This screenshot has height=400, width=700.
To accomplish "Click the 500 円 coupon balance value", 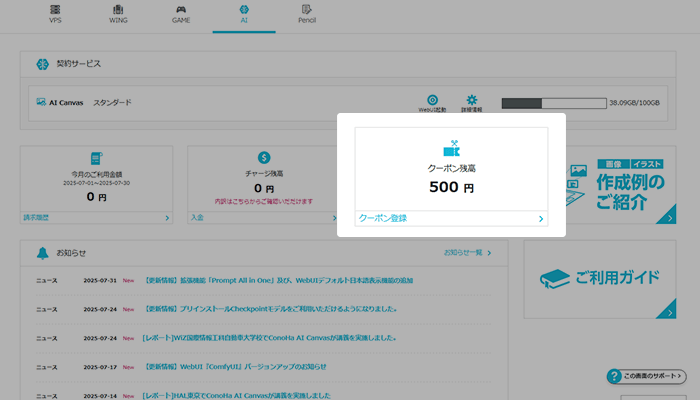I will tap(451, 187).
